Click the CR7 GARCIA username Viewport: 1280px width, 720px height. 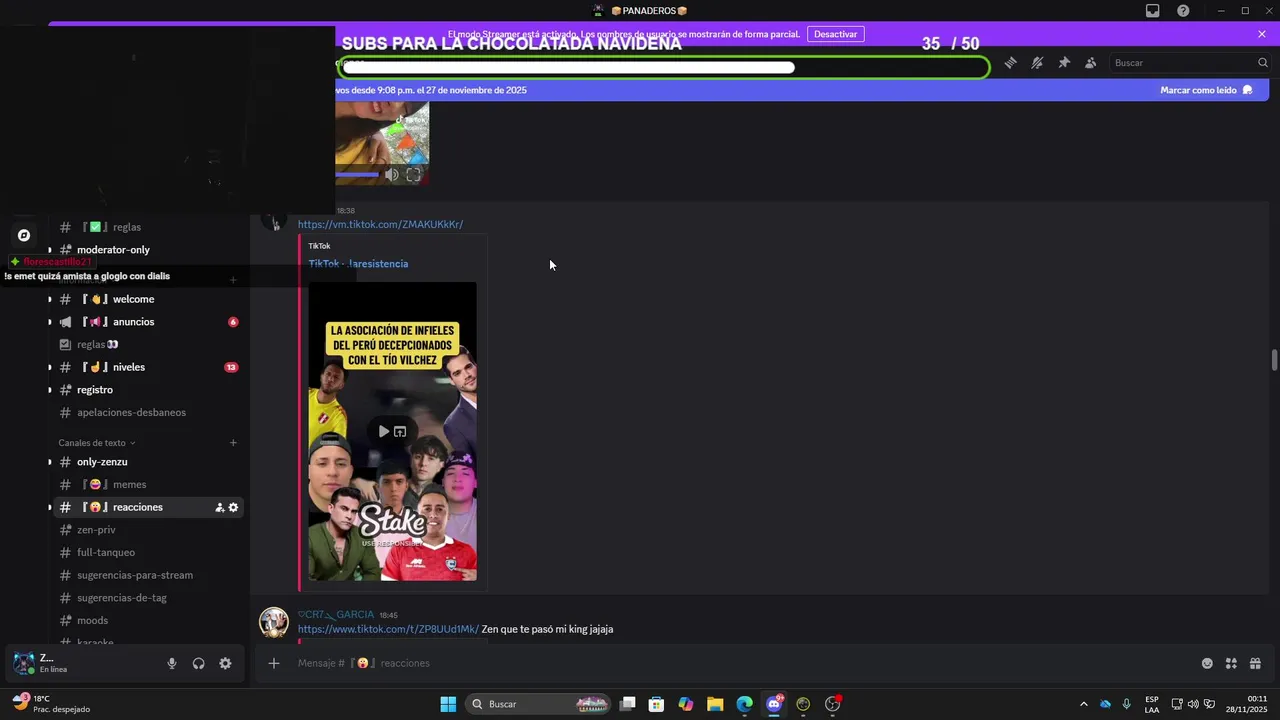coord(336,615)
